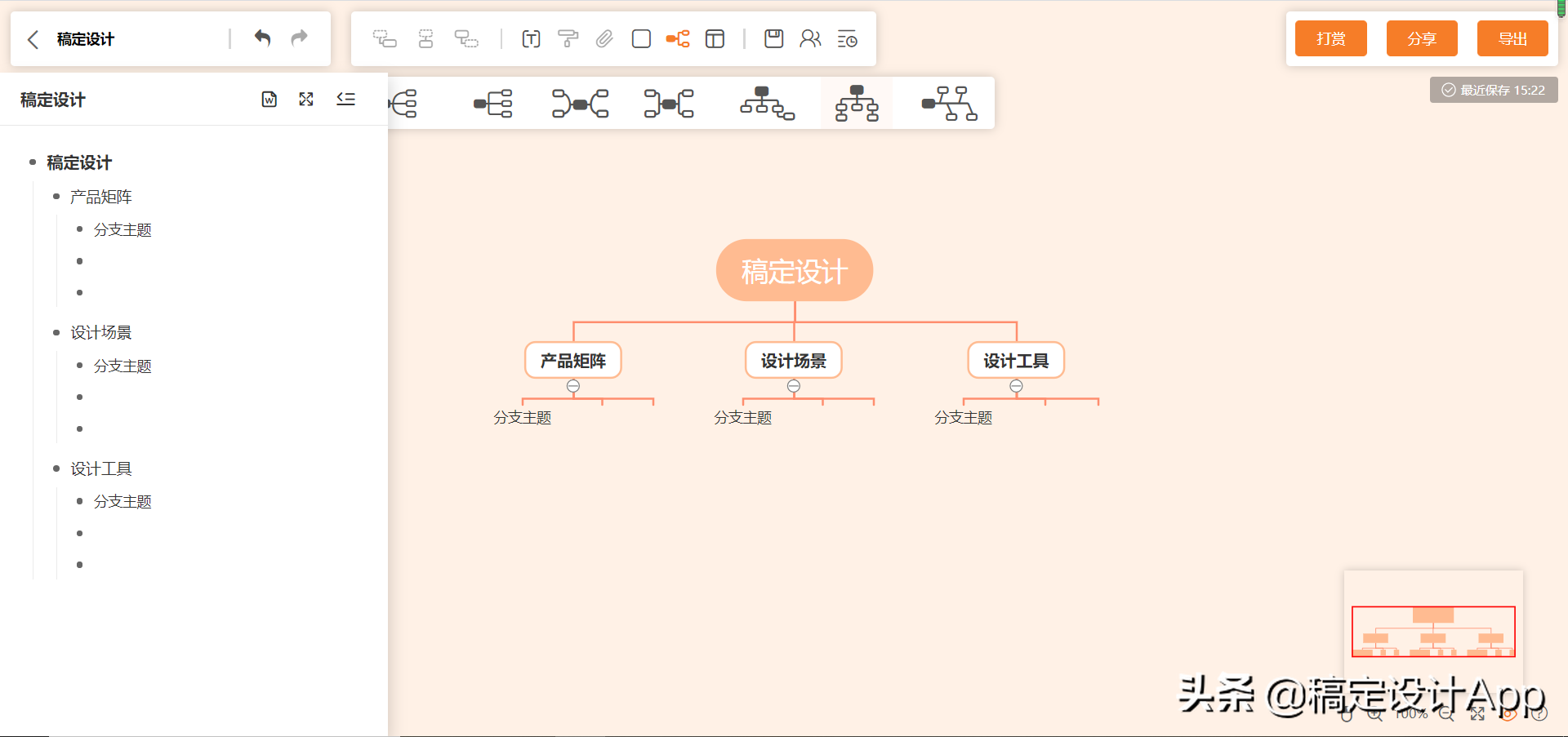This screenshot has width=1568, height=737.
Task: Click the minimap navigator thumbnail
Action: click(1433, 630)
